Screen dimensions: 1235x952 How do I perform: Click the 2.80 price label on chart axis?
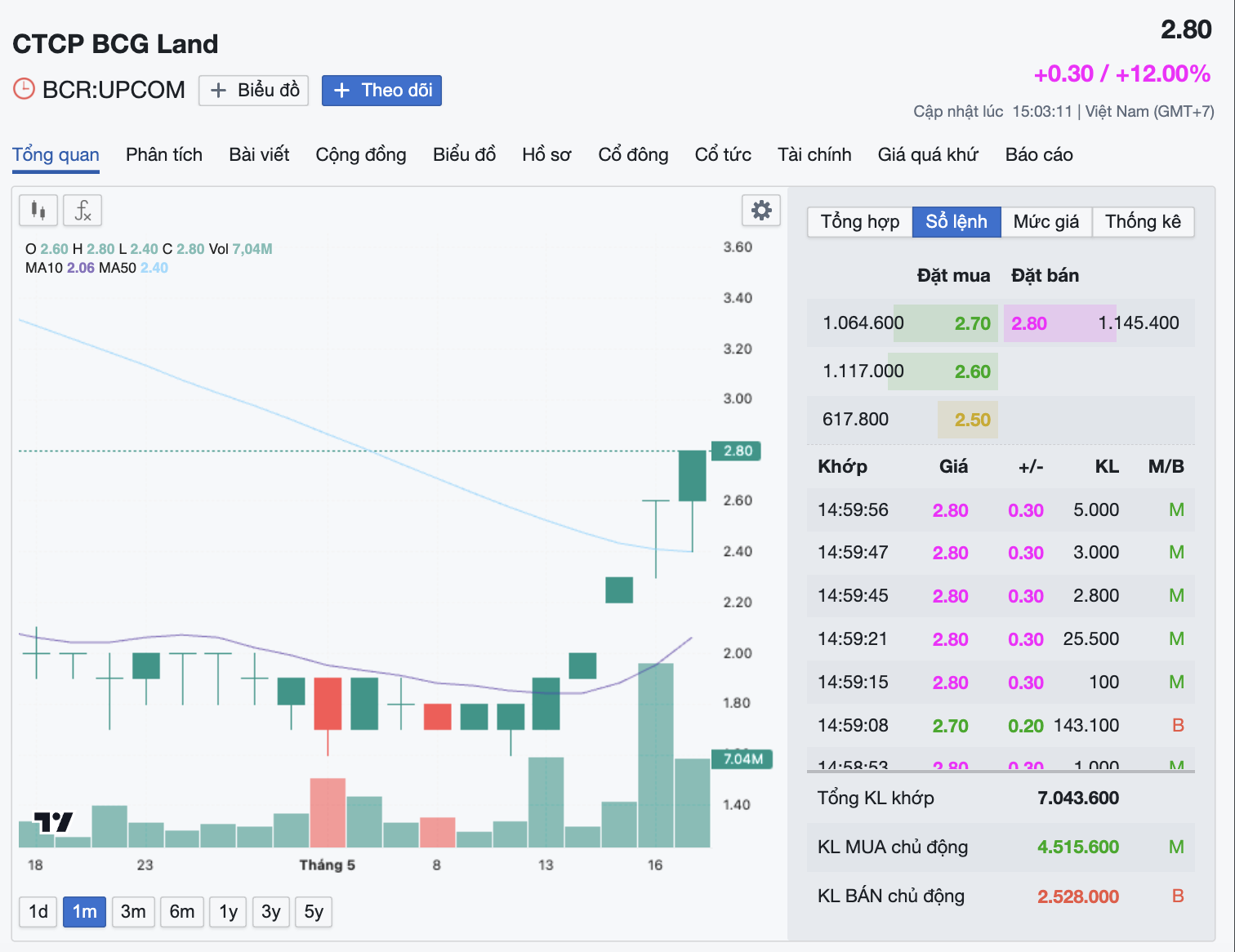(x=737, y=451)
